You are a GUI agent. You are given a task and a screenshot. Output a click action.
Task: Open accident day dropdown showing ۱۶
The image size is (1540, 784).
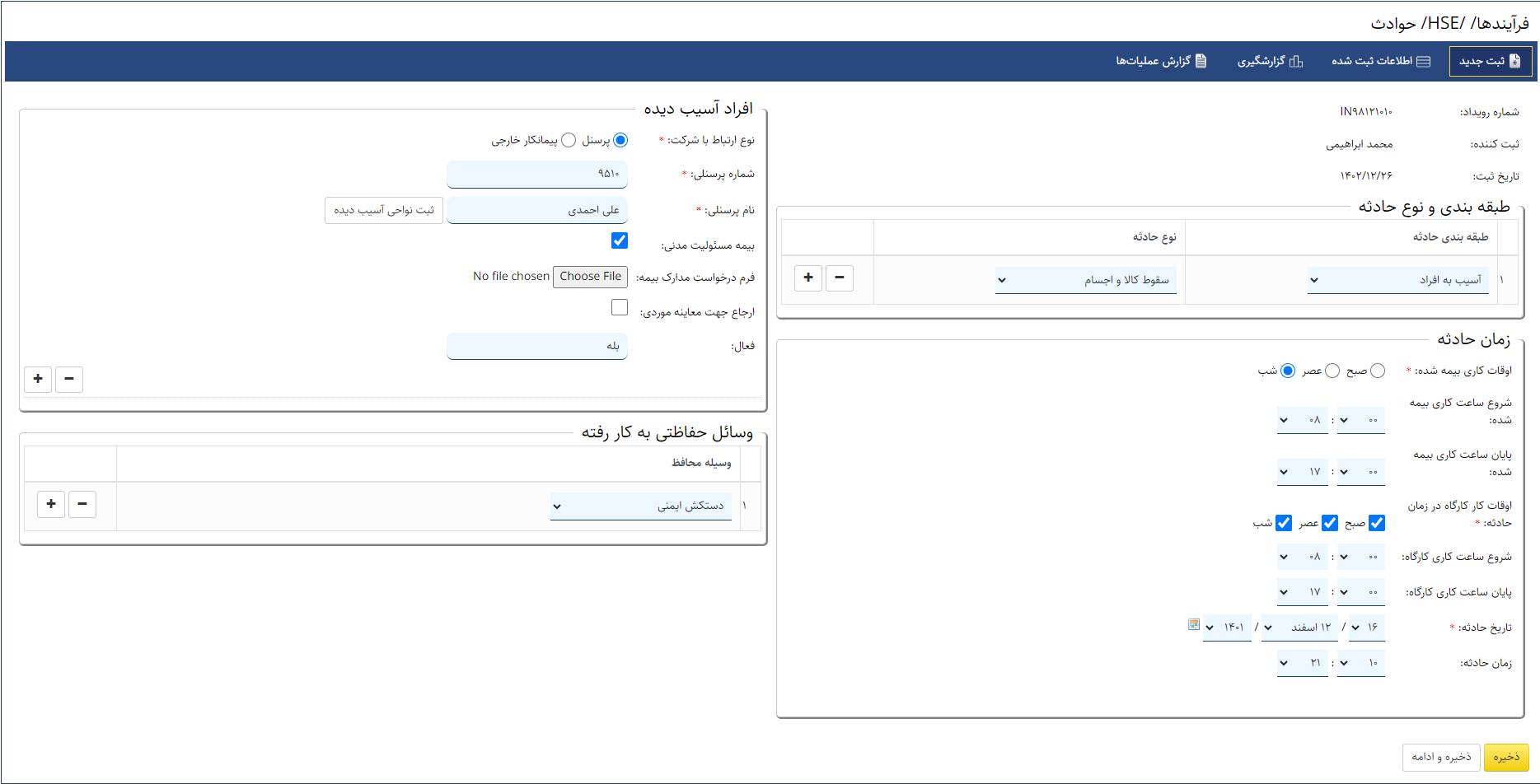point(1366,628)
